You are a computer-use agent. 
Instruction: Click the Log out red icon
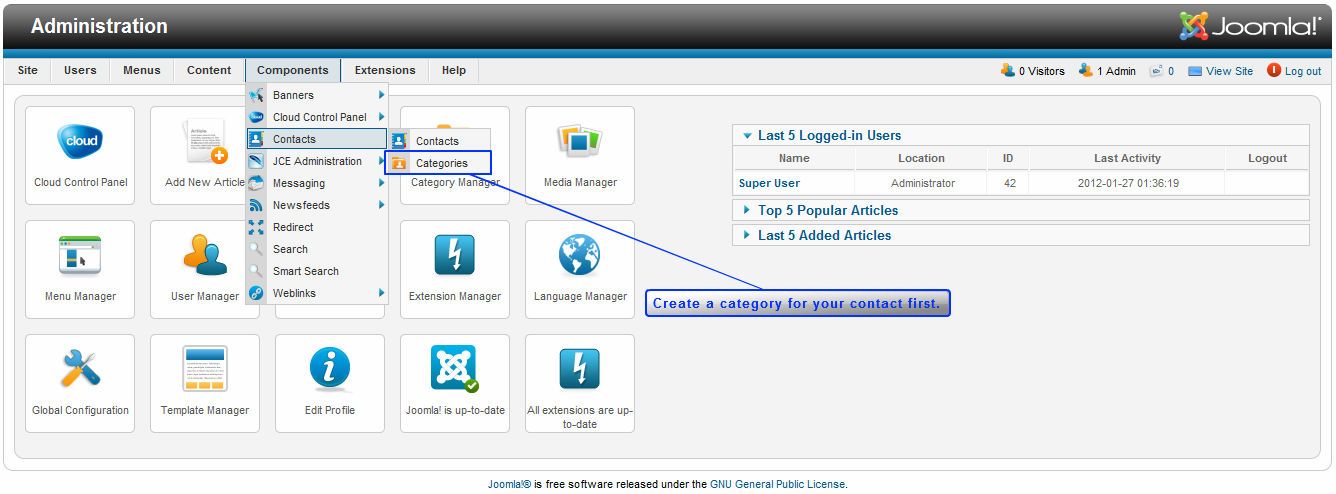click(1274, 70)
